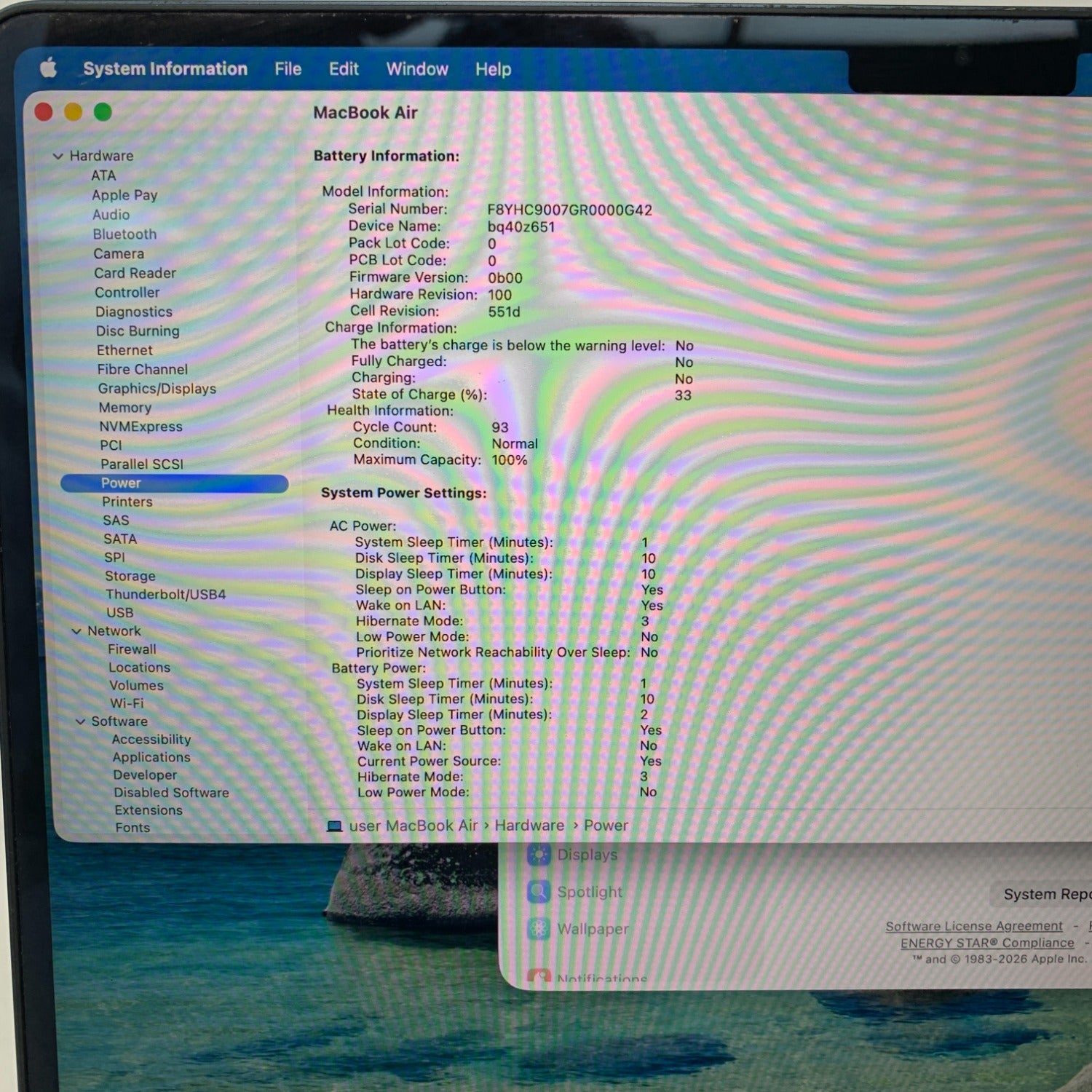1092x1092 pixels.
Task: Click the device name bq40z651
Action: [521, 227]
